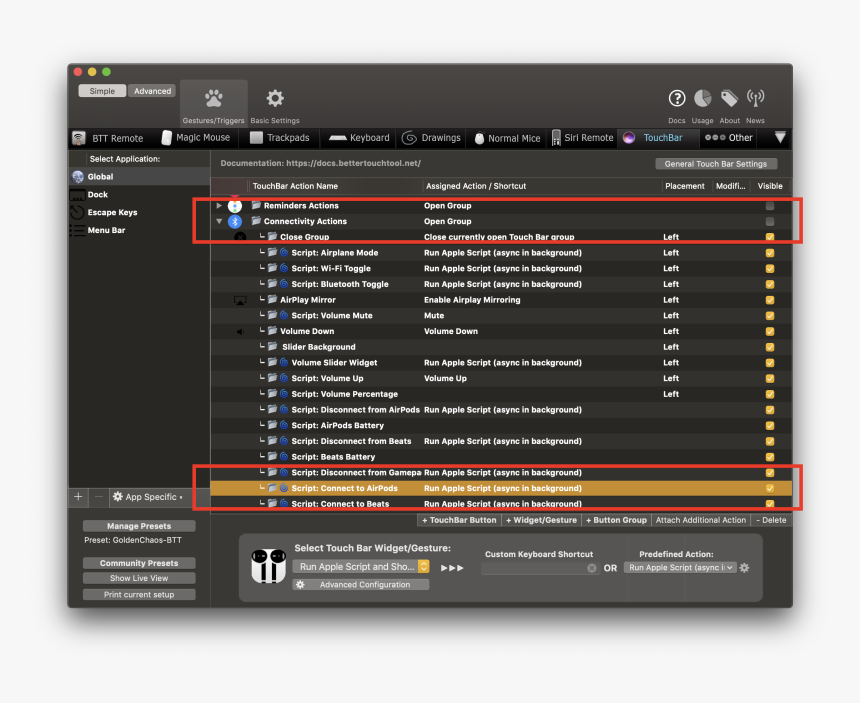Uncheck Visible for Script: Airplane Mode
Screen dimensions: 860x703
click(770, 253)
